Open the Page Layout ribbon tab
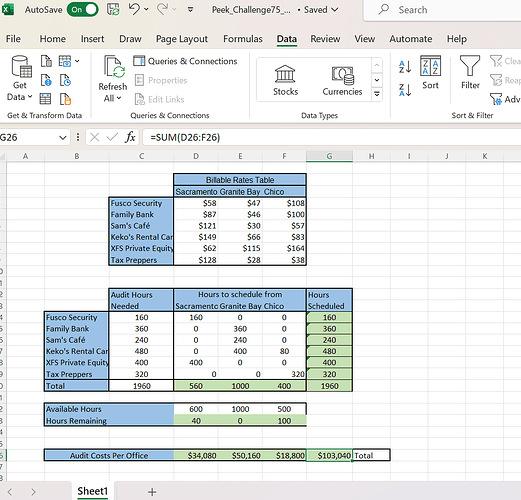The image size is (521, 500). pyautogui.click(x=182, y=39)
